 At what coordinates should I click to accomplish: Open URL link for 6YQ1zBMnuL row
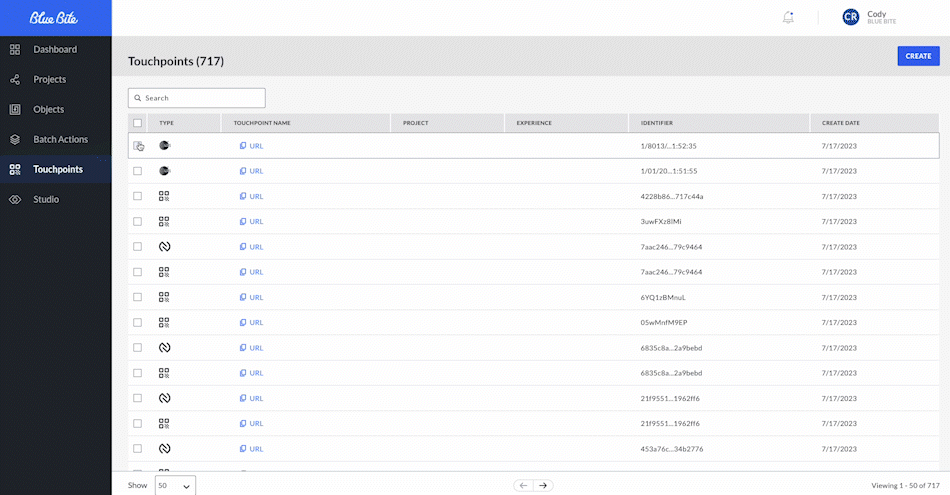click(256, 297)
